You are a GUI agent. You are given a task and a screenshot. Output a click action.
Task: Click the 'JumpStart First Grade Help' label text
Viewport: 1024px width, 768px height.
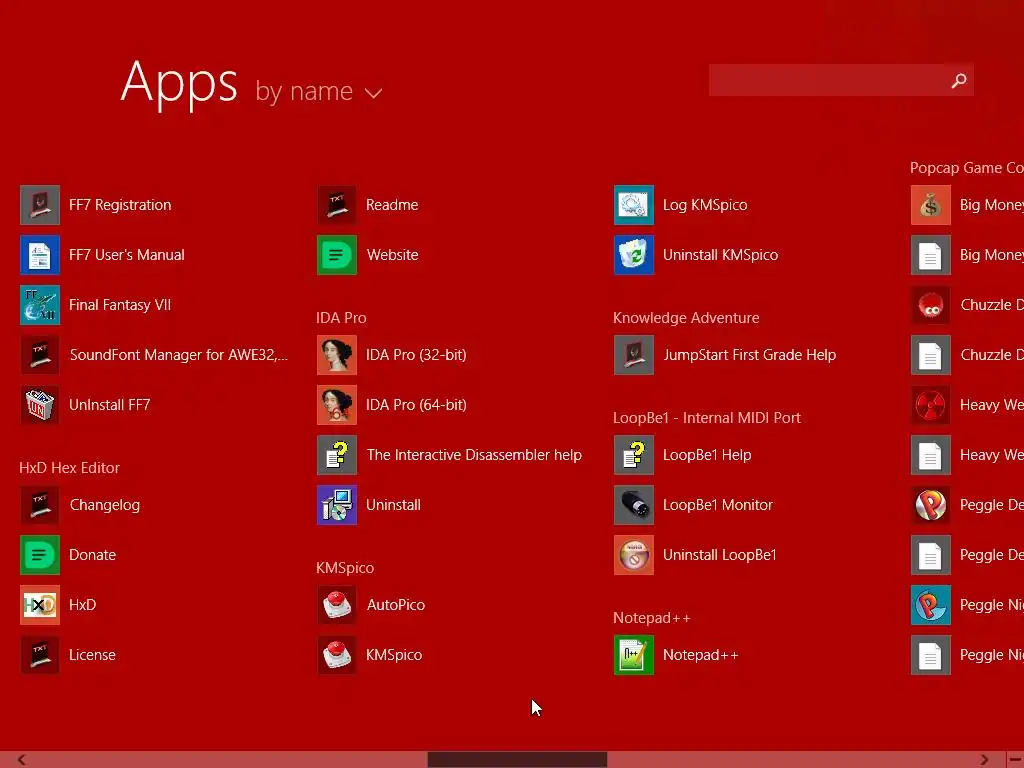(x=749, y=355)
